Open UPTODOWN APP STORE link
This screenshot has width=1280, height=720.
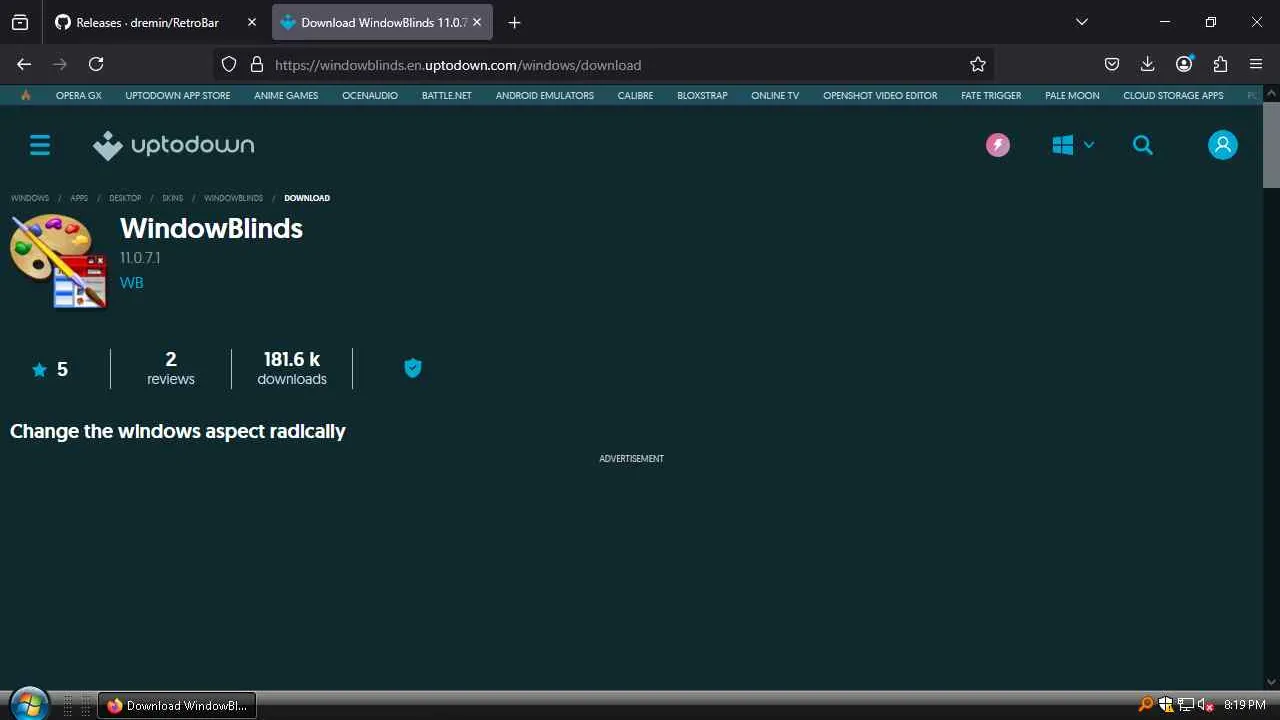pos(178,95)
